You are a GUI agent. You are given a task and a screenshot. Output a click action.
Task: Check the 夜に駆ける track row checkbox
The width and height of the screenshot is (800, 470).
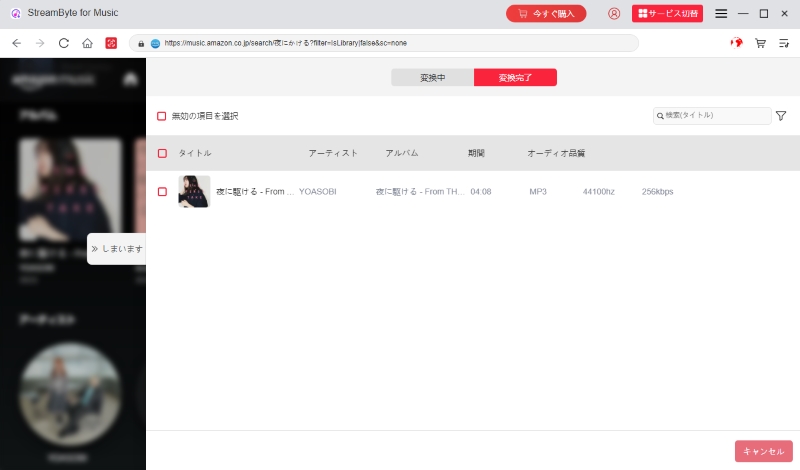(x=162, y=191)
